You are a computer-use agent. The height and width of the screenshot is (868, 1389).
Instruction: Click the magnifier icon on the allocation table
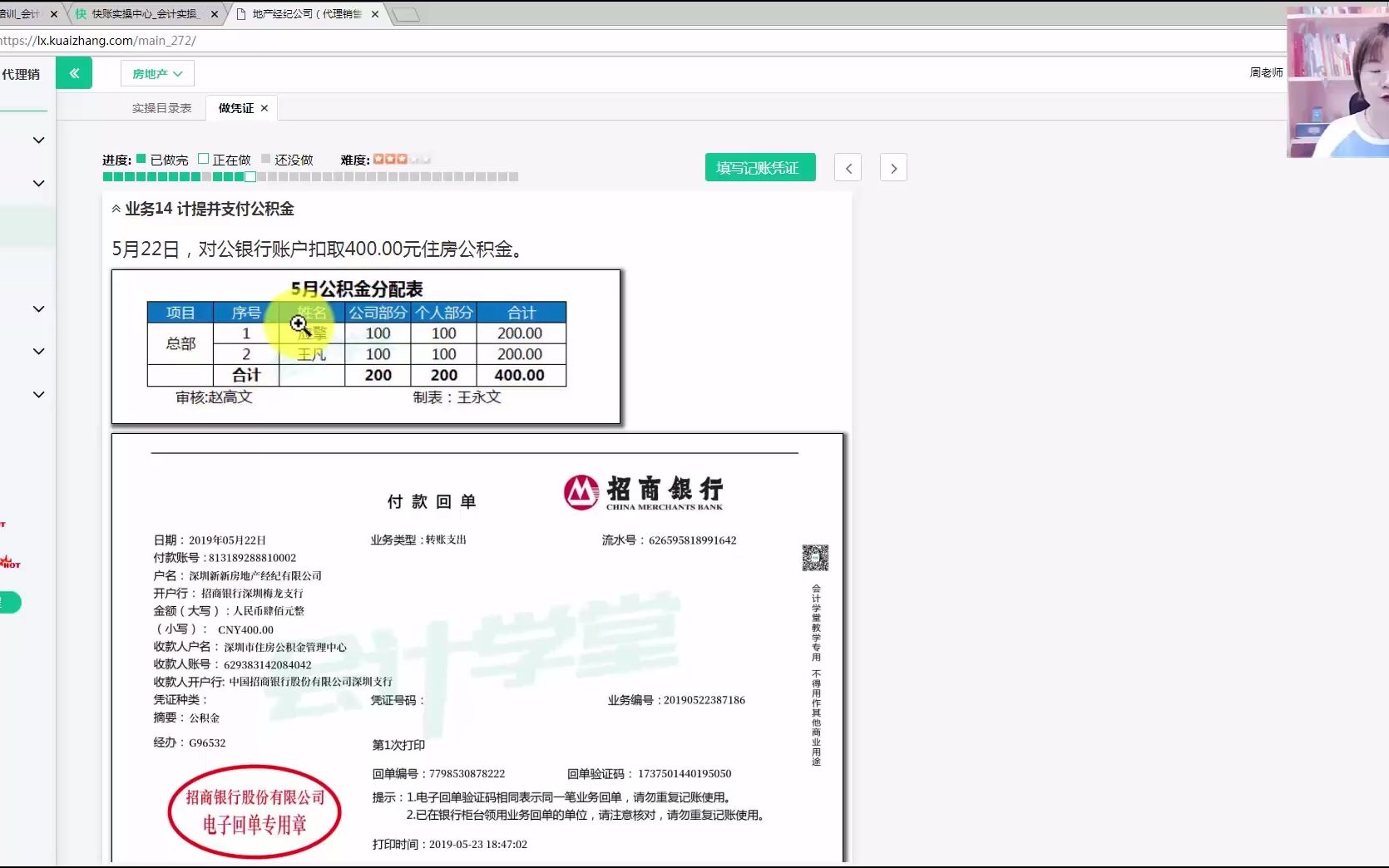tap(299, 324)
